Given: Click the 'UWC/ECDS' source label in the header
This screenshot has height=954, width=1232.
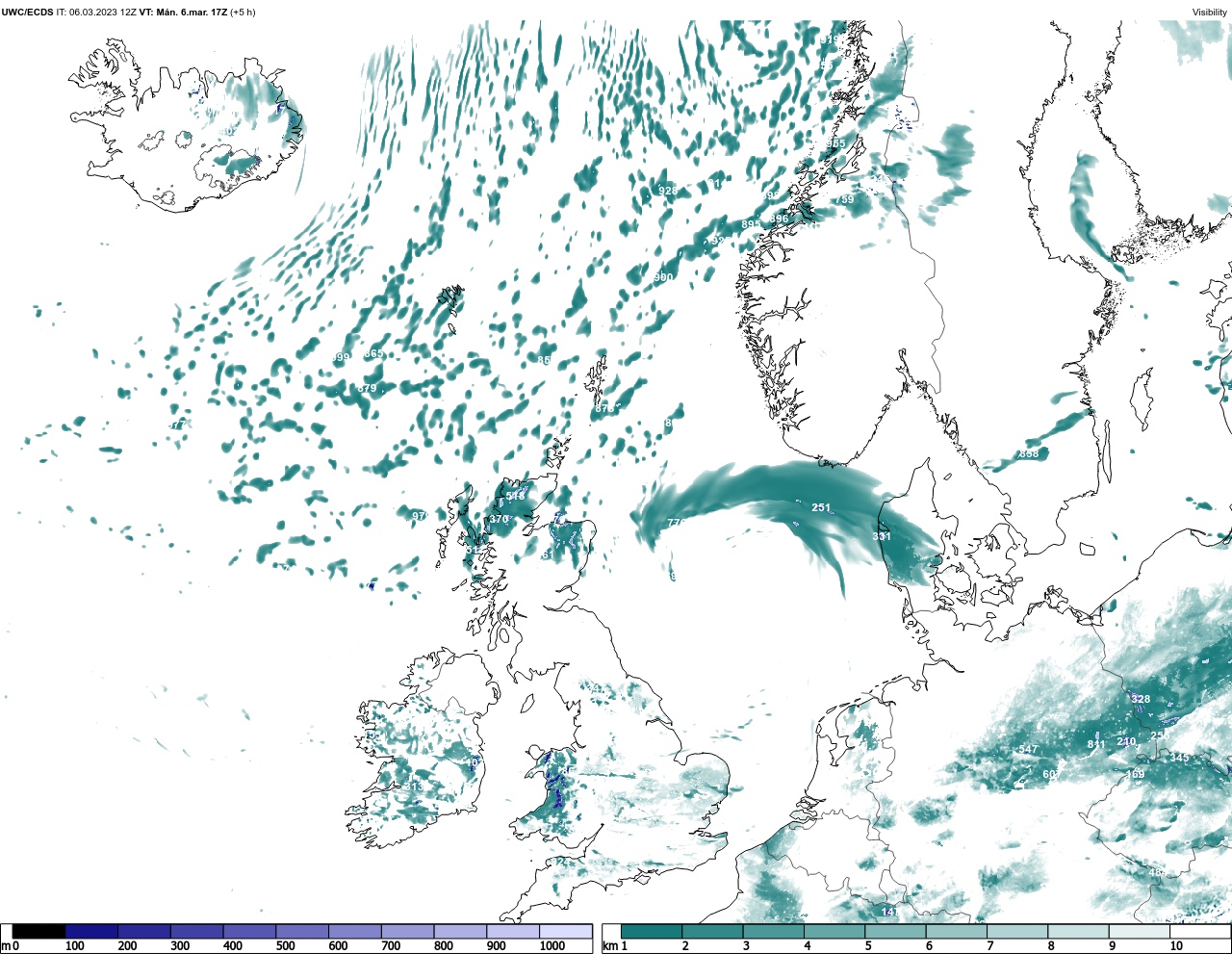Looking at the screenshot, I should point(27,13).
